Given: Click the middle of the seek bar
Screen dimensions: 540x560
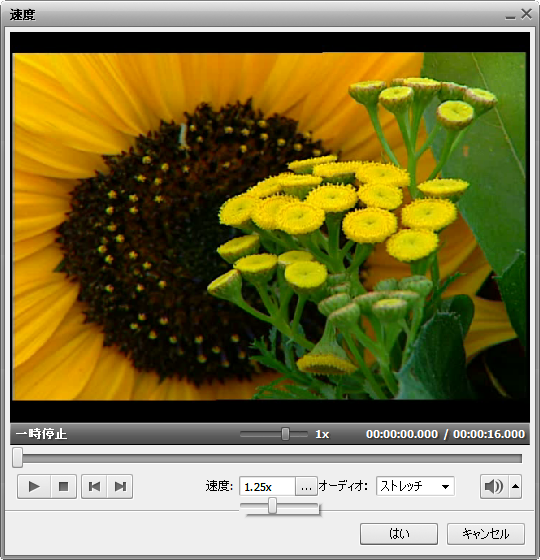Looking at the screenshot, I should pos(267,458).
